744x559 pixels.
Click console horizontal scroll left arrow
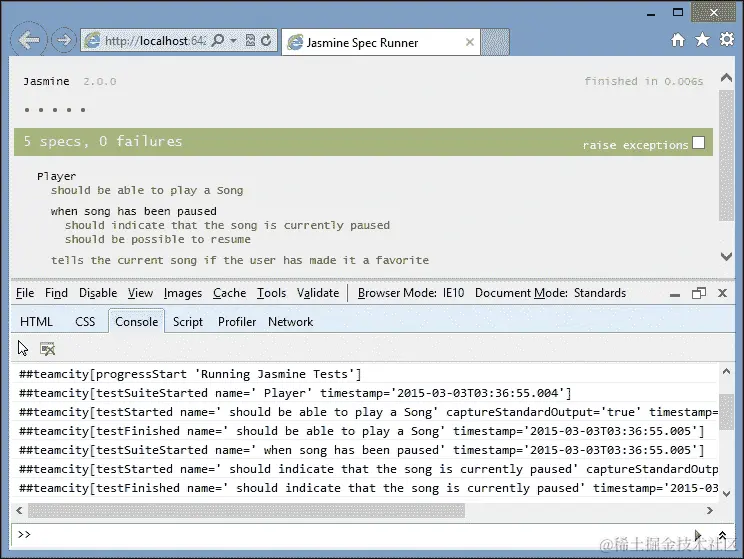pyautogui.click(x=19, y=511)
